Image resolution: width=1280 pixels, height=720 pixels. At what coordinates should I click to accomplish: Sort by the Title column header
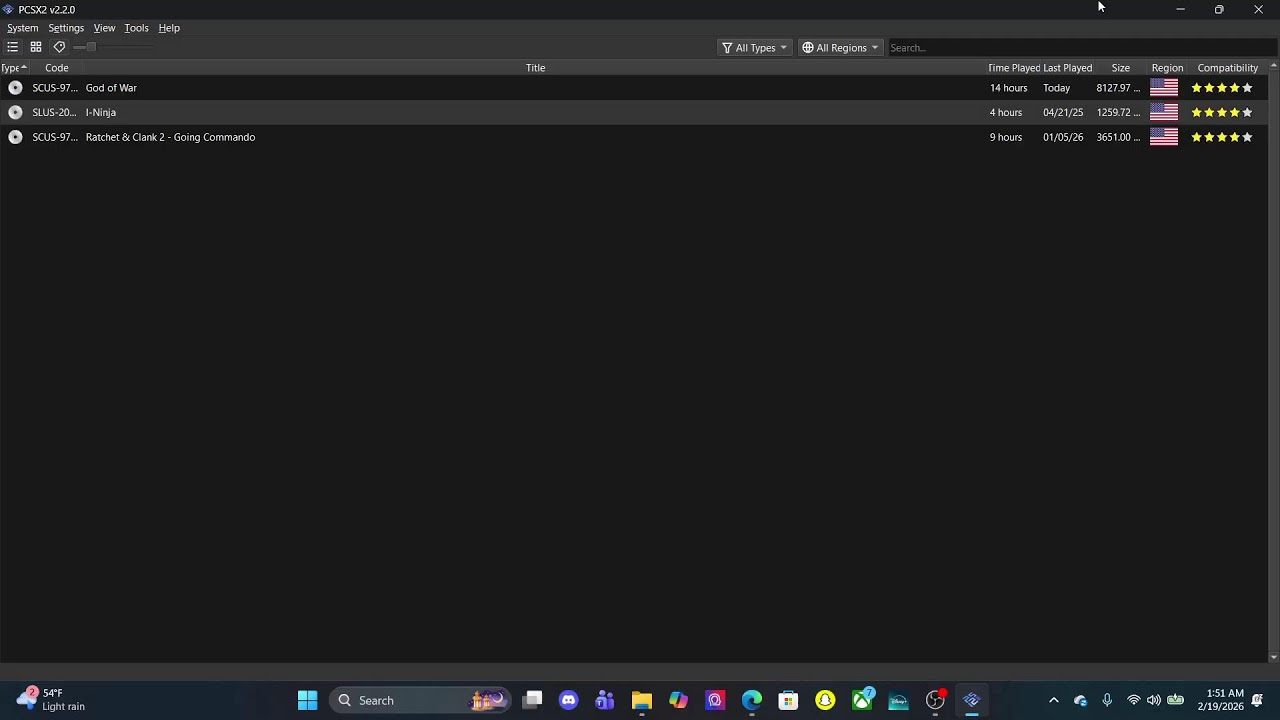[535, 68]
